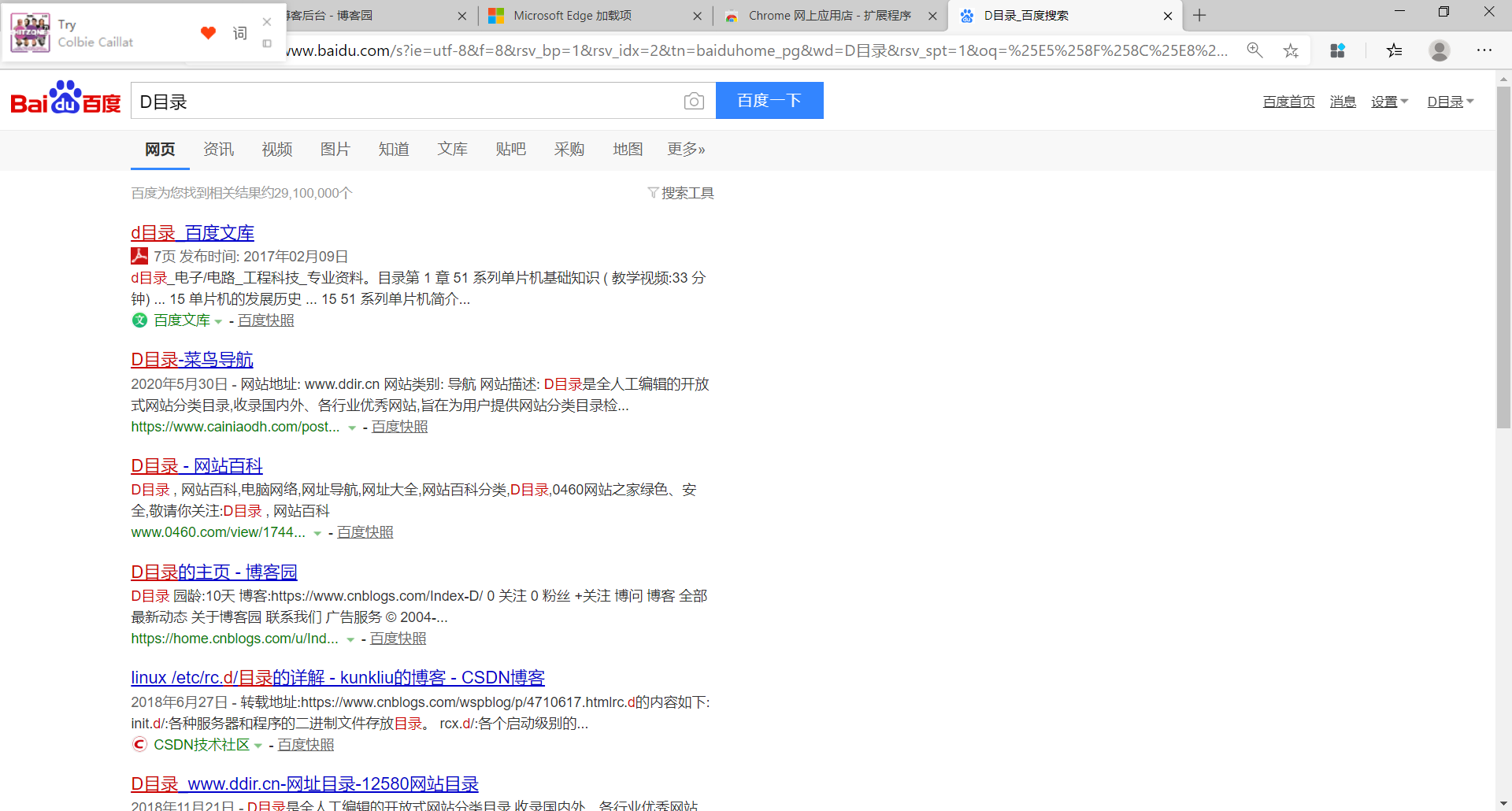Image resolution: width=1512 pixels, height=811 pixels.
Task: Click the page vertical scrollbar thumb
Action: coord(1503,256)
